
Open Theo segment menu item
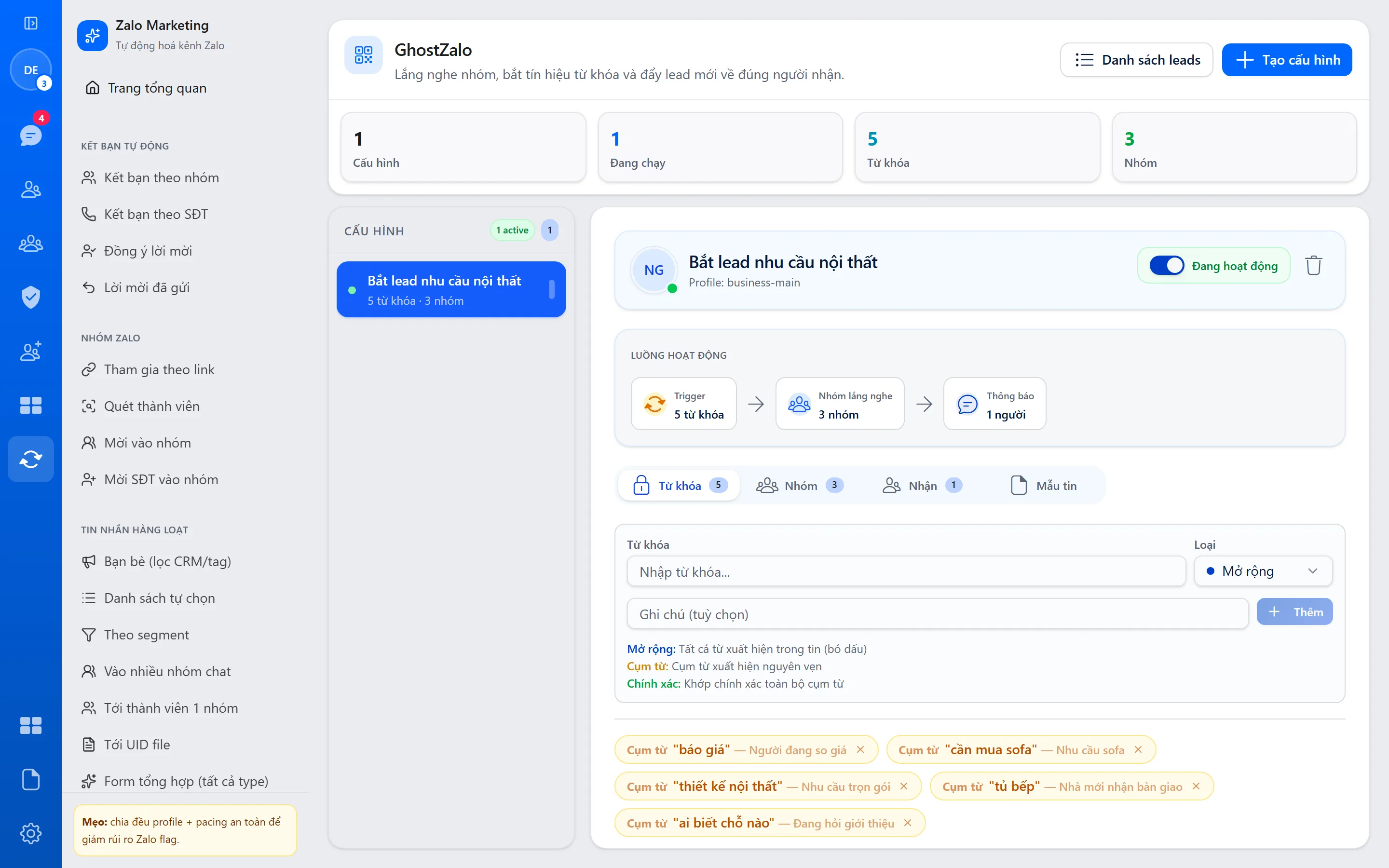[135, 634]
